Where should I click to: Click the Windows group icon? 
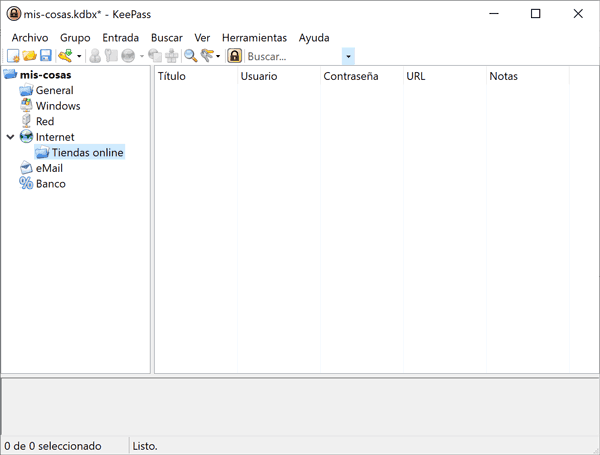click(26, 106)
